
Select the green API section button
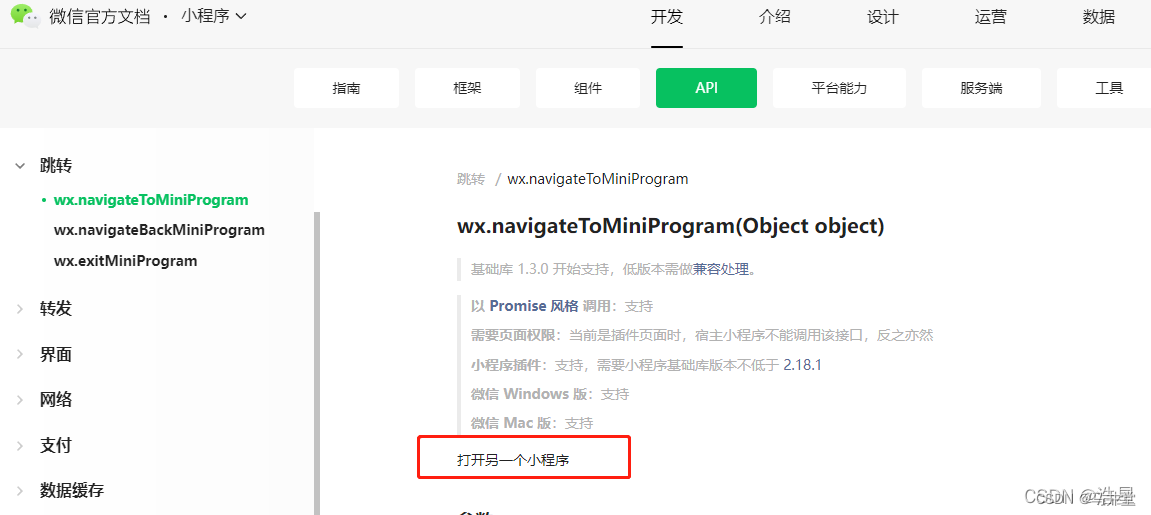point(706,88)
